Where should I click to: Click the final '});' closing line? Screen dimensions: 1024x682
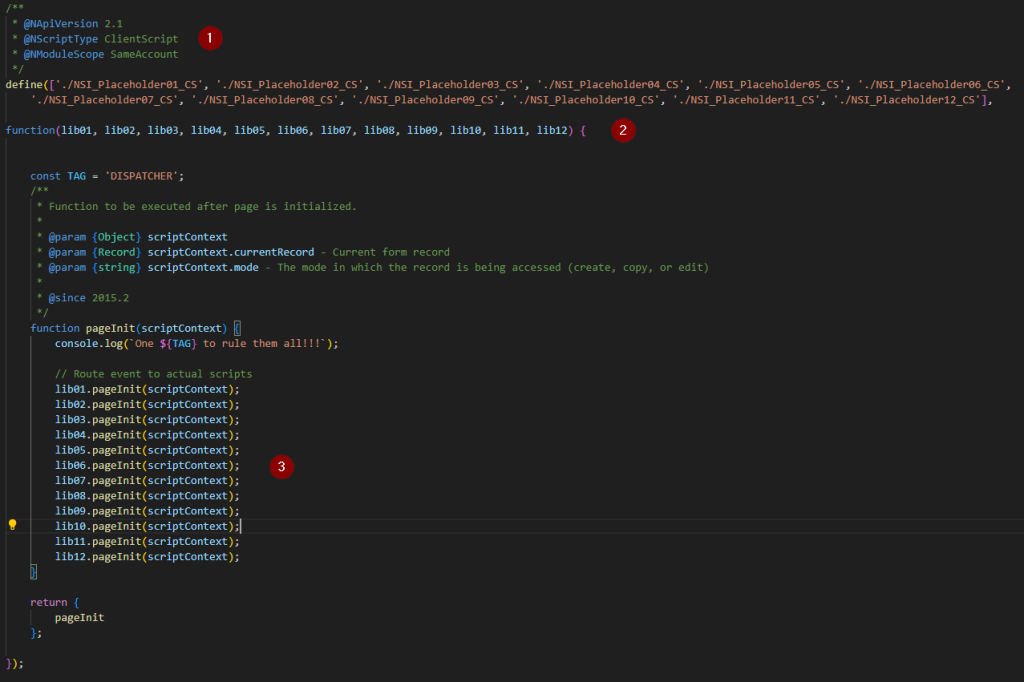point(14,663)
